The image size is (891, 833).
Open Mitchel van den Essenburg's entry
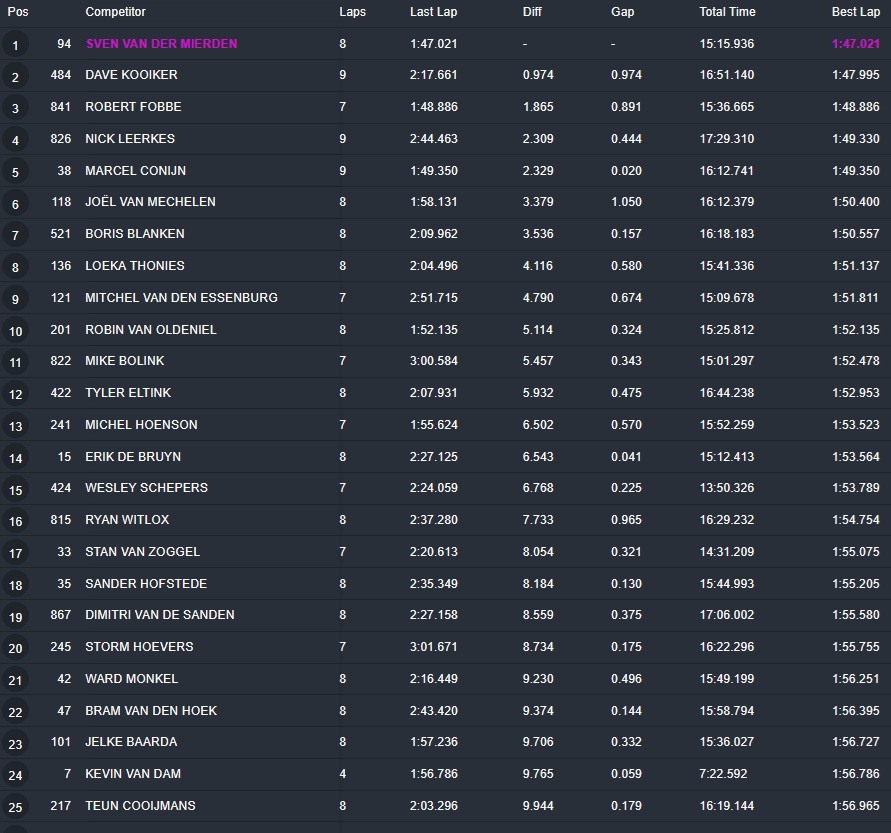181,298
